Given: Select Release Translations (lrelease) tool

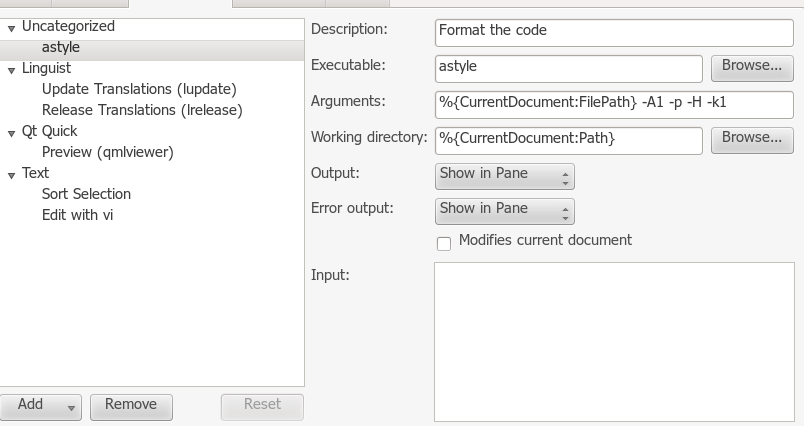Looking at the screenshot, I should pos(142,110).
